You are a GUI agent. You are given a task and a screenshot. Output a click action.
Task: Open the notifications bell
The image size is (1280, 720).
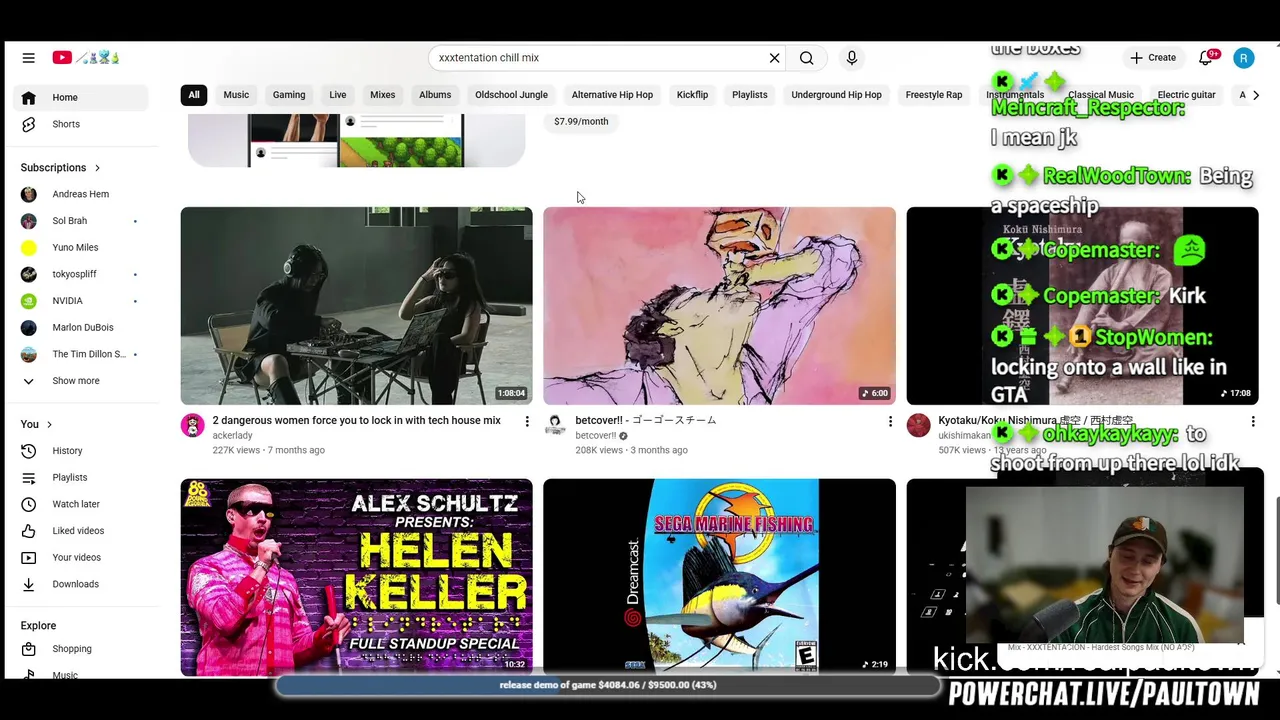pos(1206,58)
